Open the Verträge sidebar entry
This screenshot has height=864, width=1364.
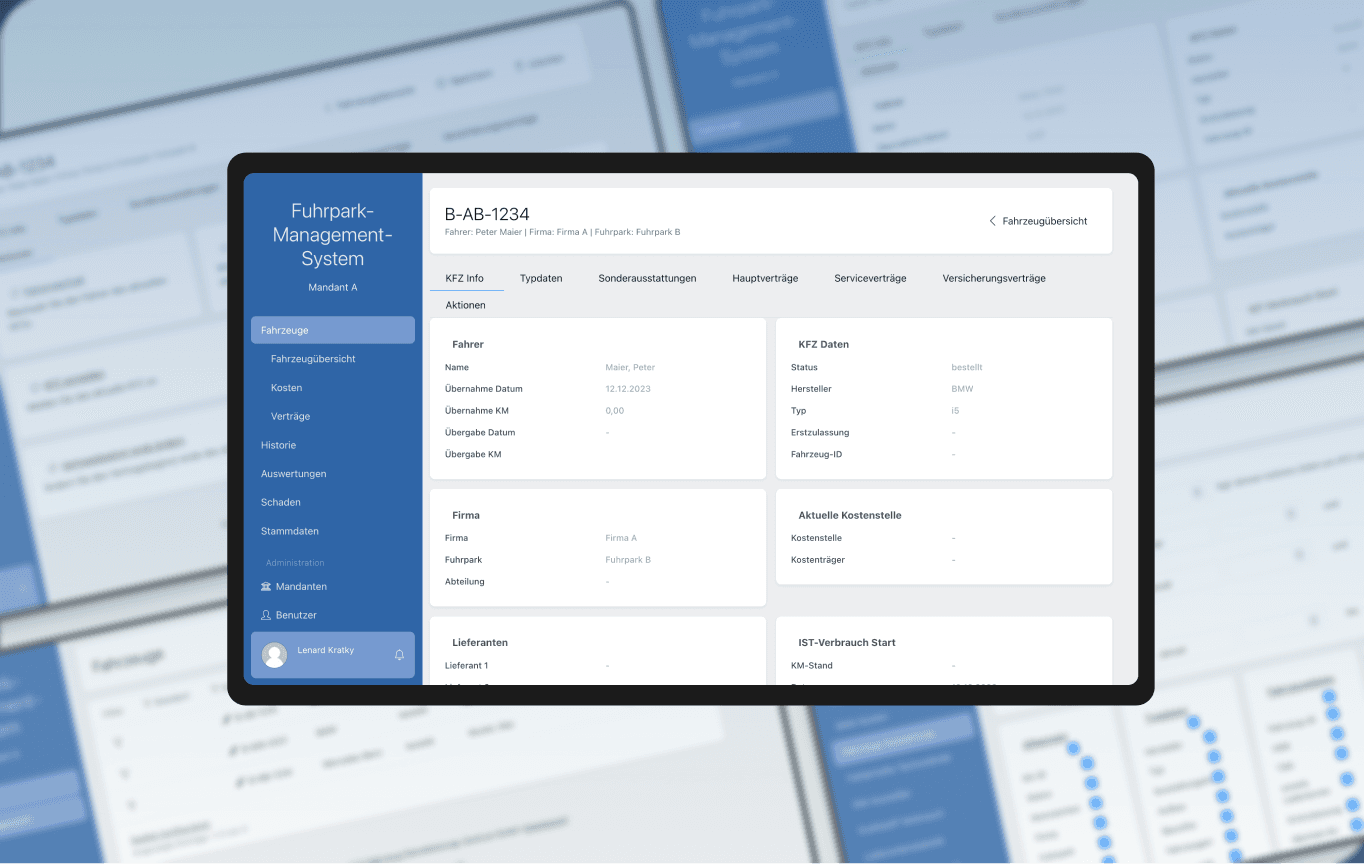click(x=290, y=416)
